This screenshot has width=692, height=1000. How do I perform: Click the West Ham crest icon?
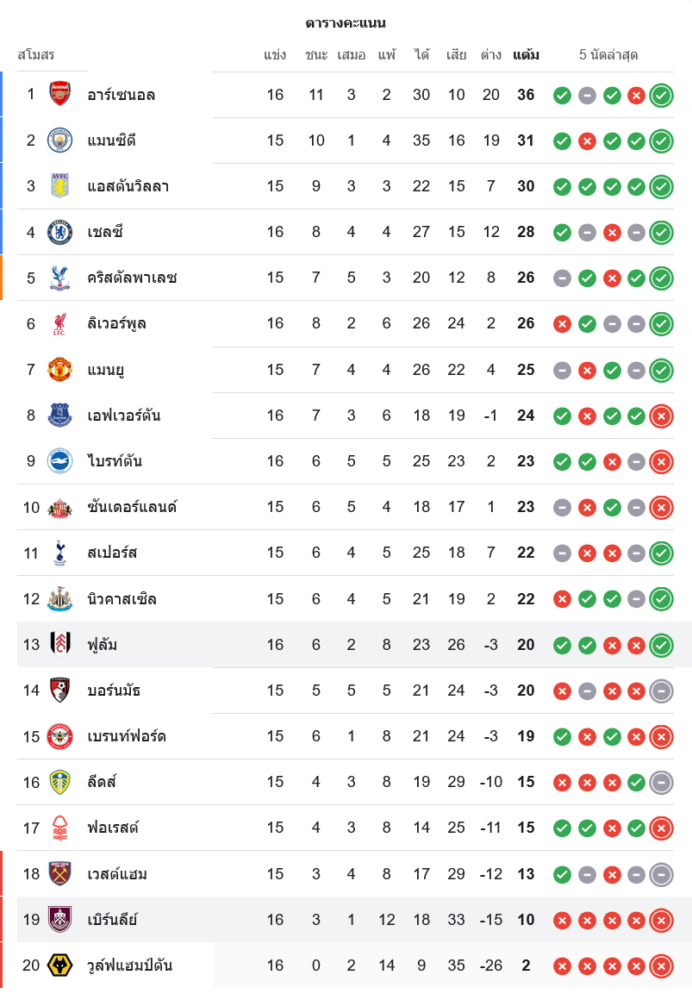pyautogui.click(x=60, y=874)
